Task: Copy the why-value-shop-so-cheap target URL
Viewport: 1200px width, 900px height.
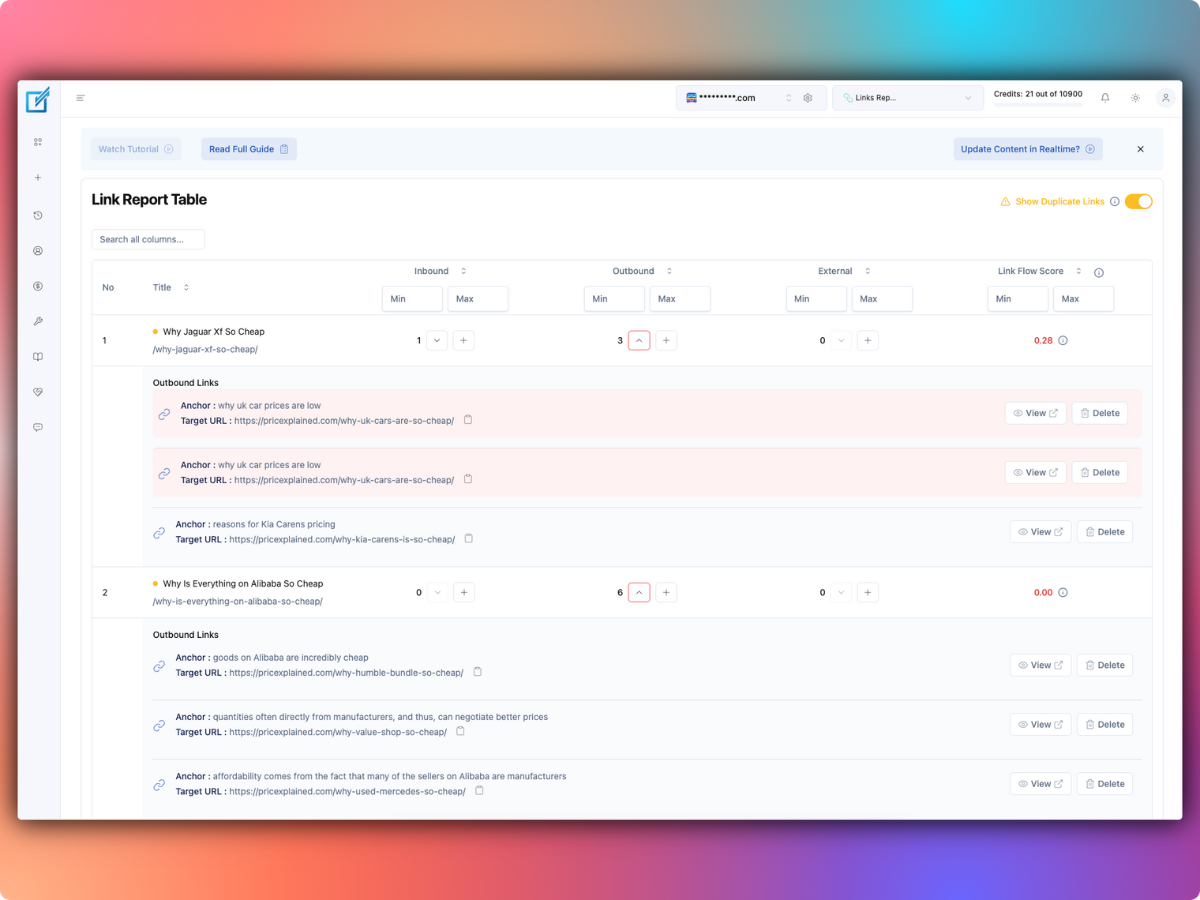Action: (461, 731)
